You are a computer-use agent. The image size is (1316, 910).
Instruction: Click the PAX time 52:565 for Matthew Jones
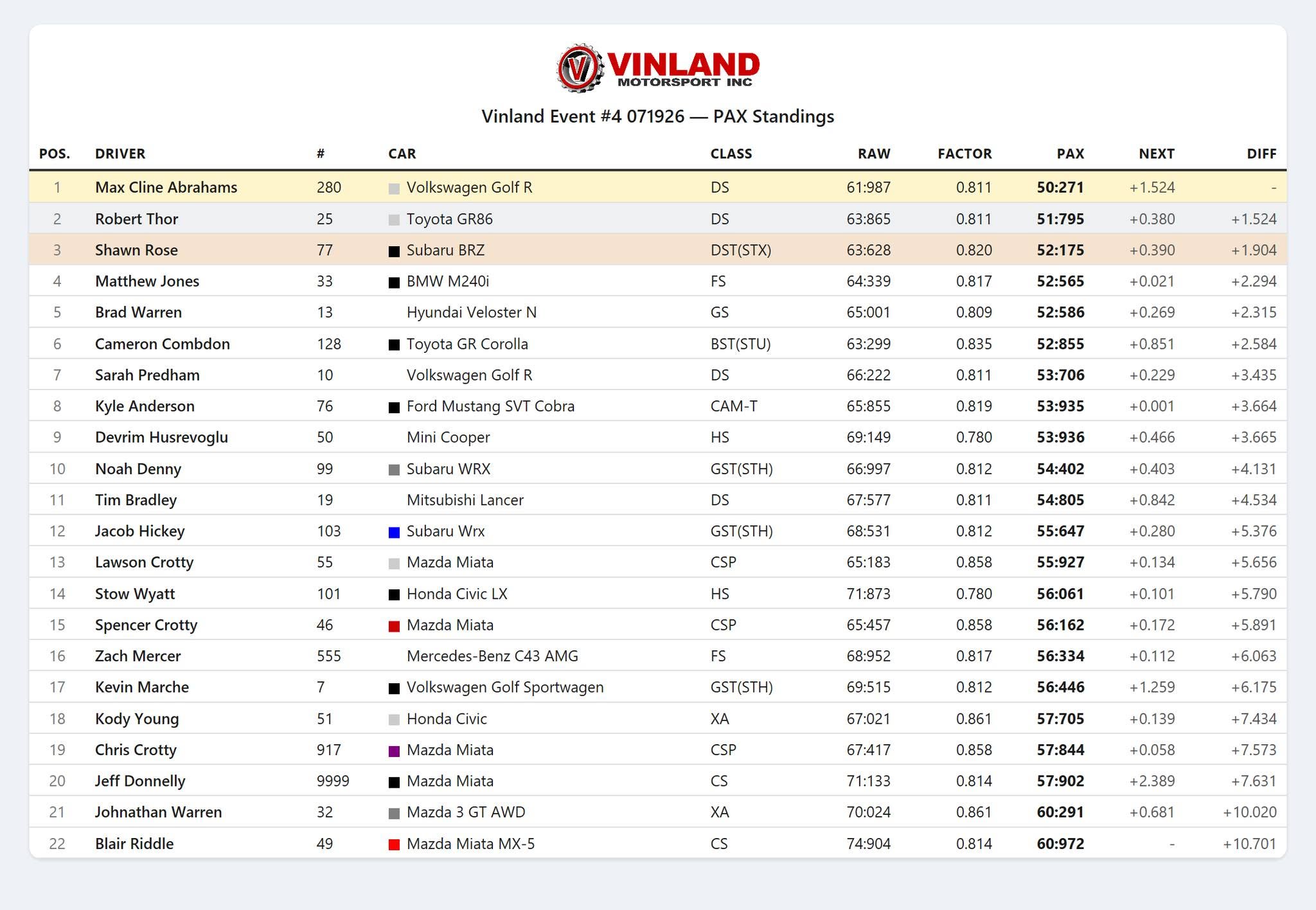[1060, 281]
